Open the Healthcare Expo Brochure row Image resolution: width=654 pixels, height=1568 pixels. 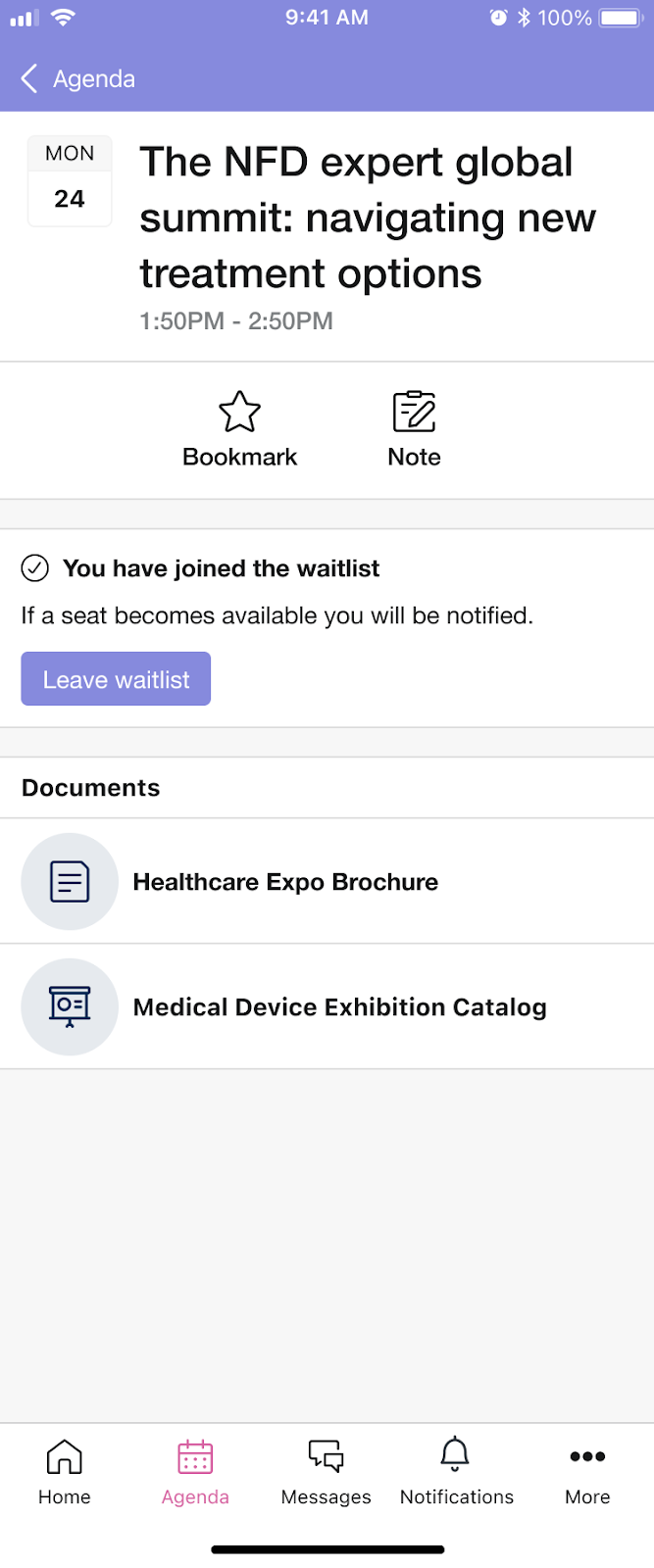327,881
